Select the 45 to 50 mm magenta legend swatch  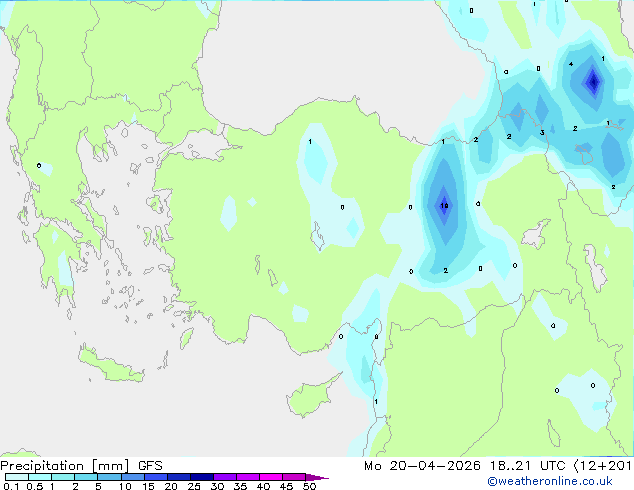point(294,477)
